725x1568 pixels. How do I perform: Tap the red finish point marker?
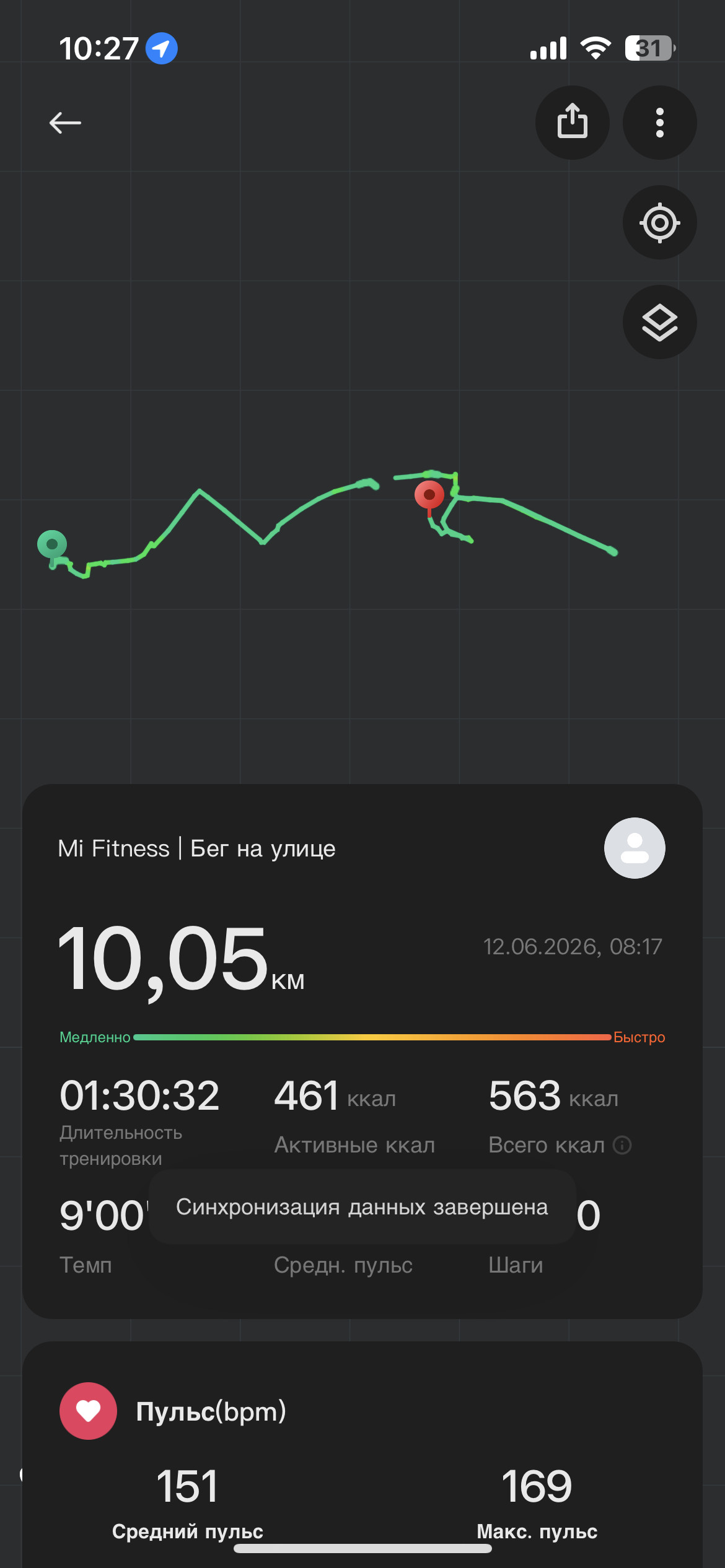[429, 497]
